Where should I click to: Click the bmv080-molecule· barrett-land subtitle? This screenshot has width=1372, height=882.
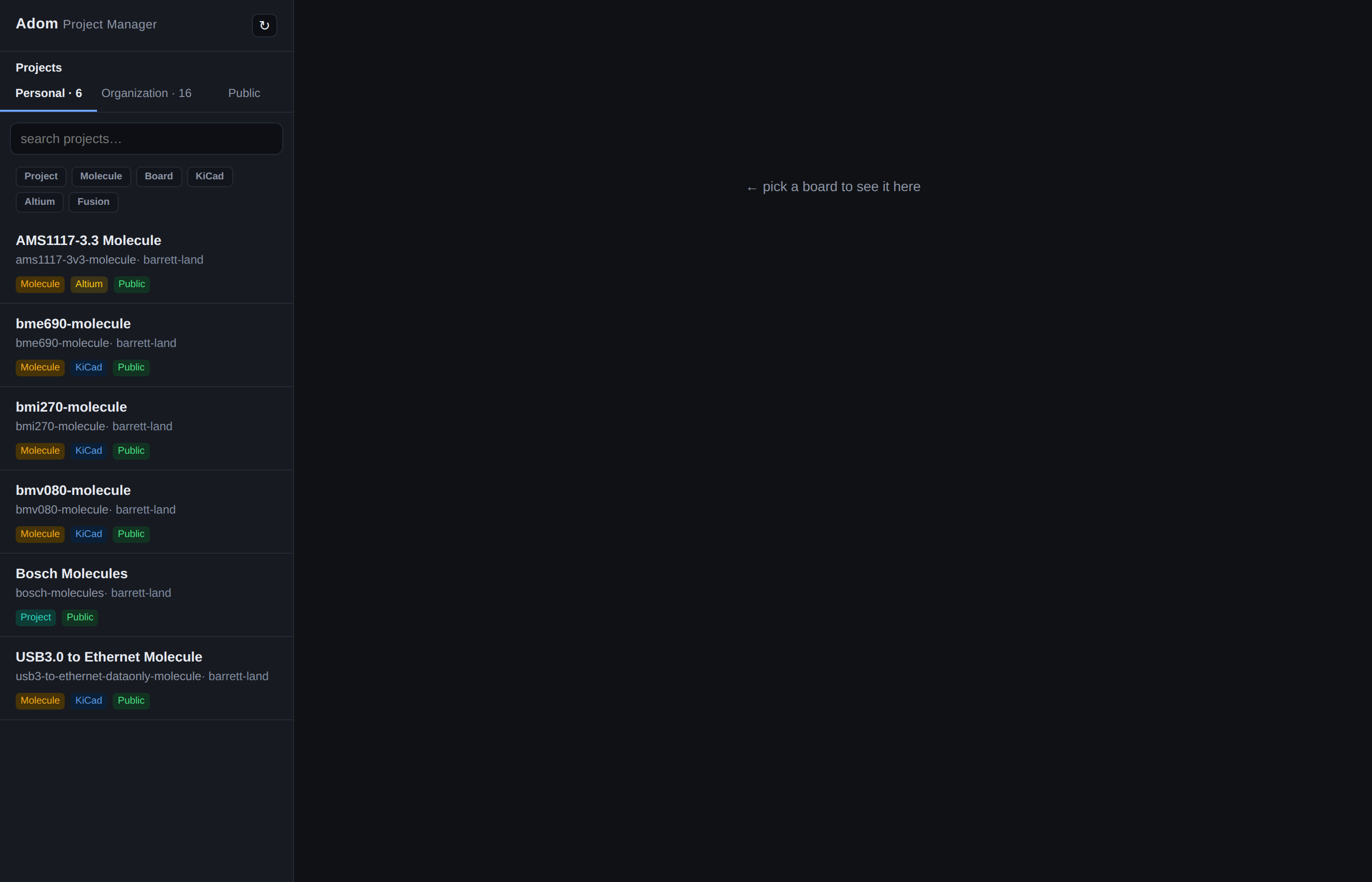(x=96, y=510)
